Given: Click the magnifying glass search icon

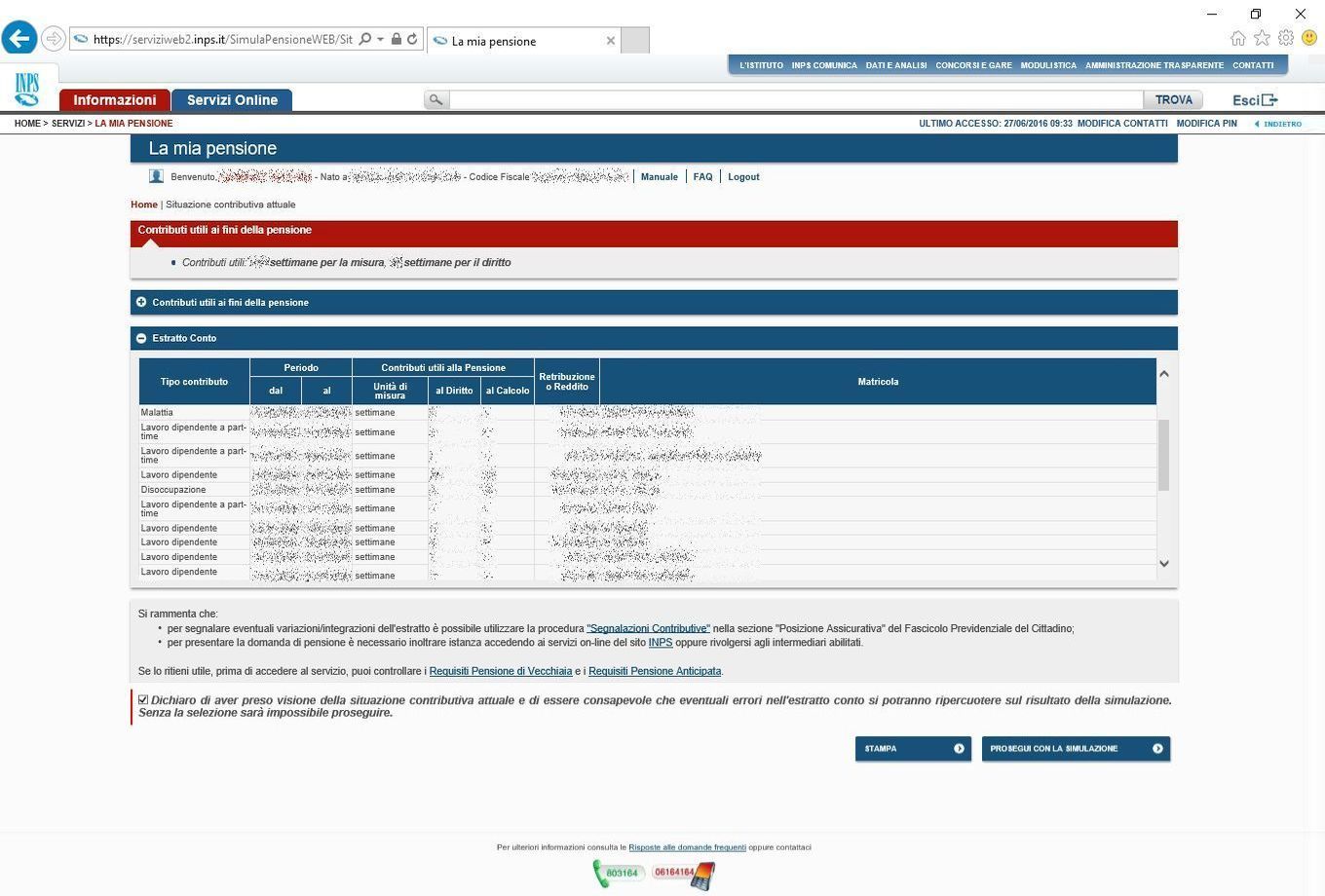Looking at the screenshot, I should 435,100.
